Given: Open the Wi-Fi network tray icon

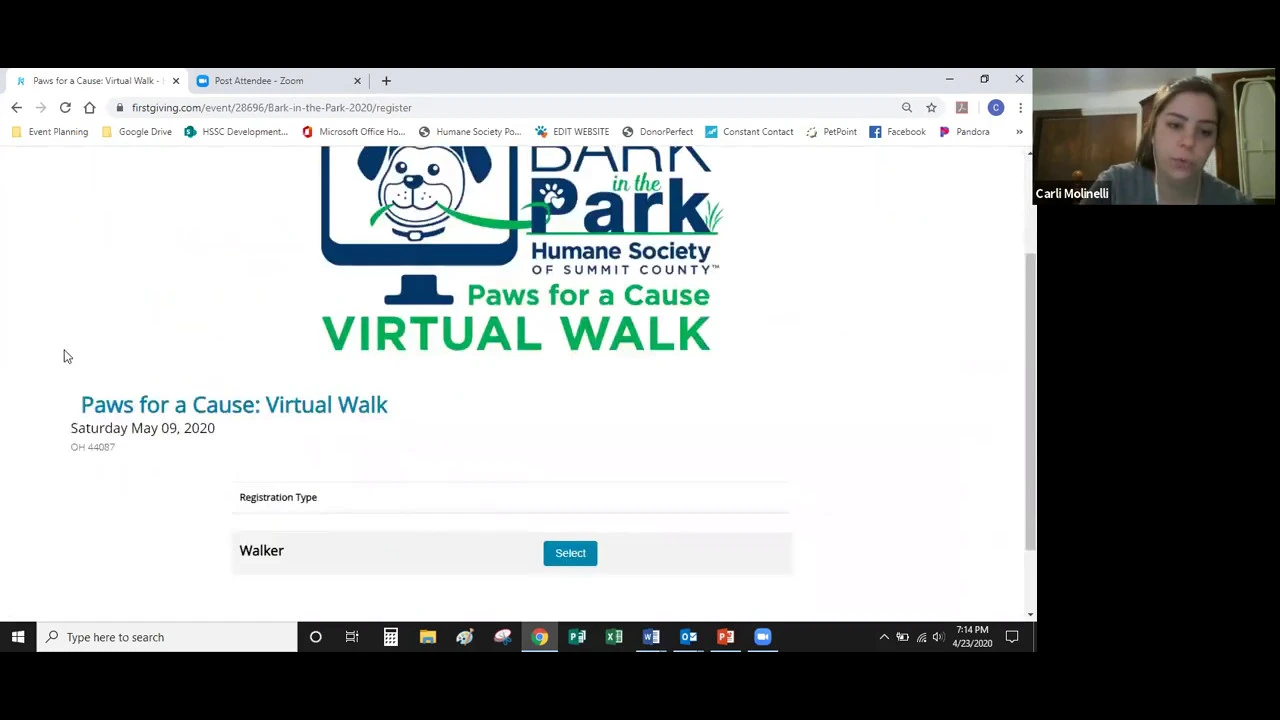Looking at the screenshot, I should click(x=921, y=637).
